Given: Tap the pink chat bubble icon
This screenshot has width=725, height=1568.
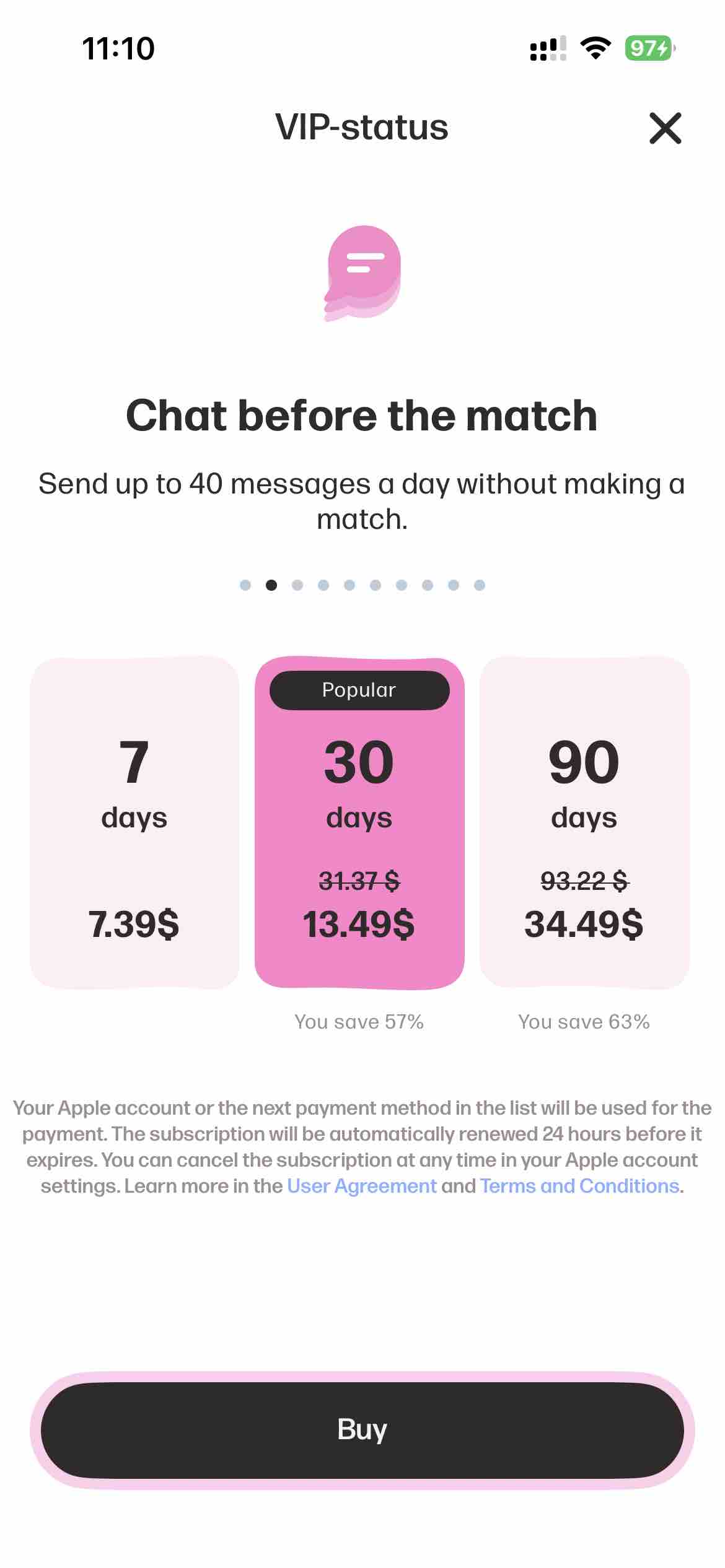Looking at the screenshot, I should point(363,272).
